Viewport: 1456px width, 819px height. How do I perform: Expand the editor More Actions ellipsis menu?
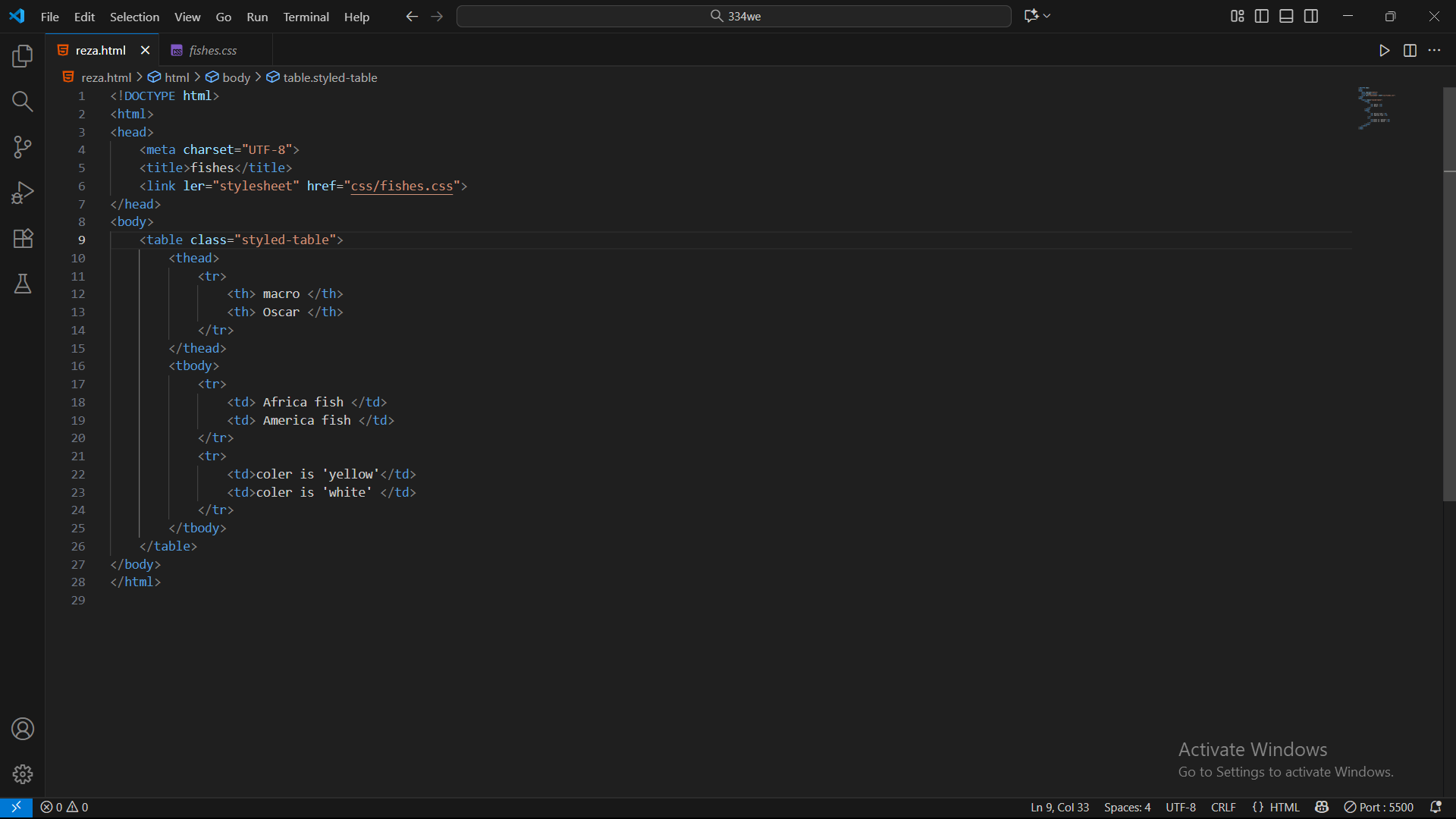[x=1434, y=50]
